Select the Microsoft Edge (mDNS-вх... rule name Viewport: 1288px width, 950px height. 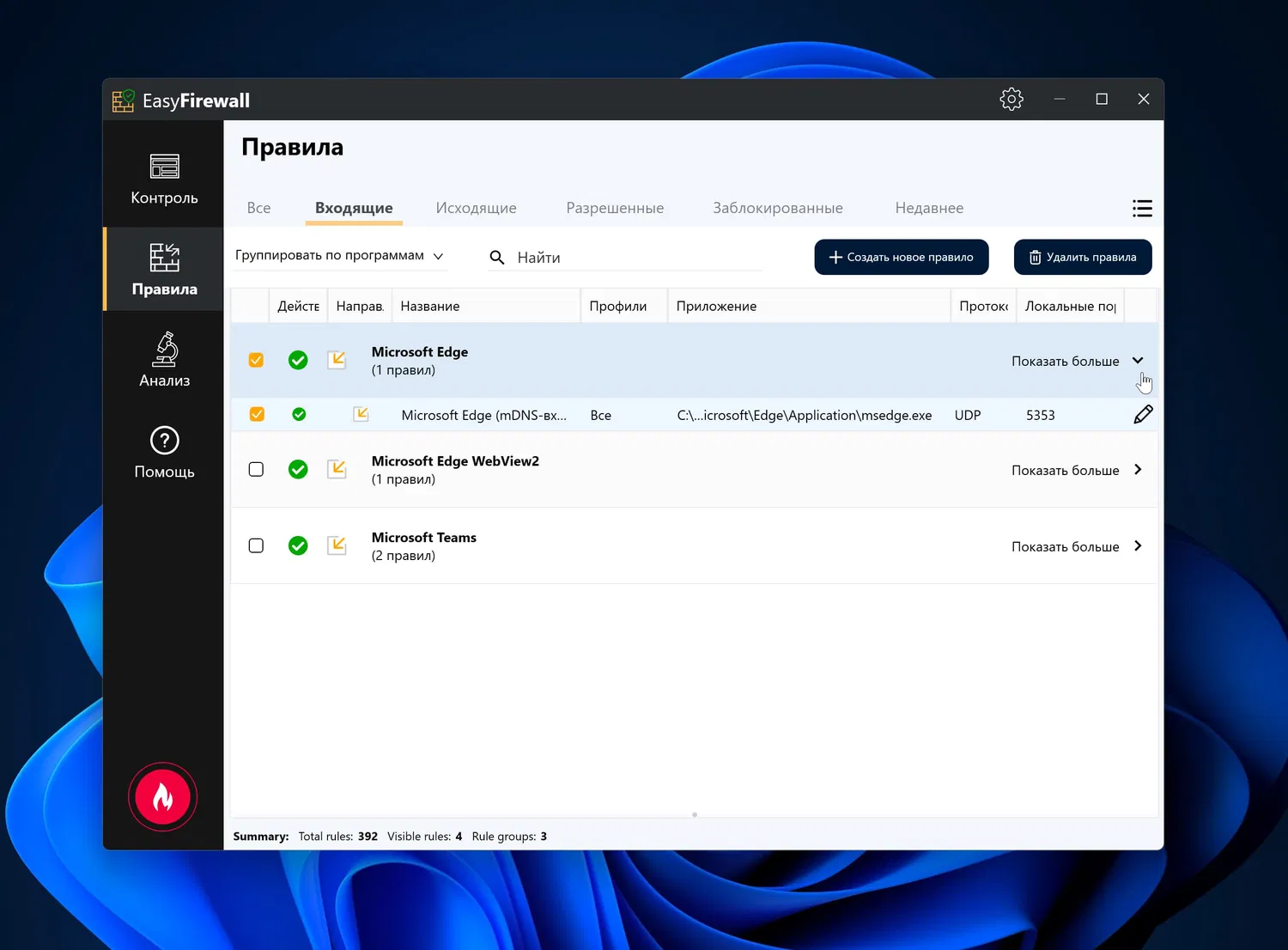click(484, 415)
